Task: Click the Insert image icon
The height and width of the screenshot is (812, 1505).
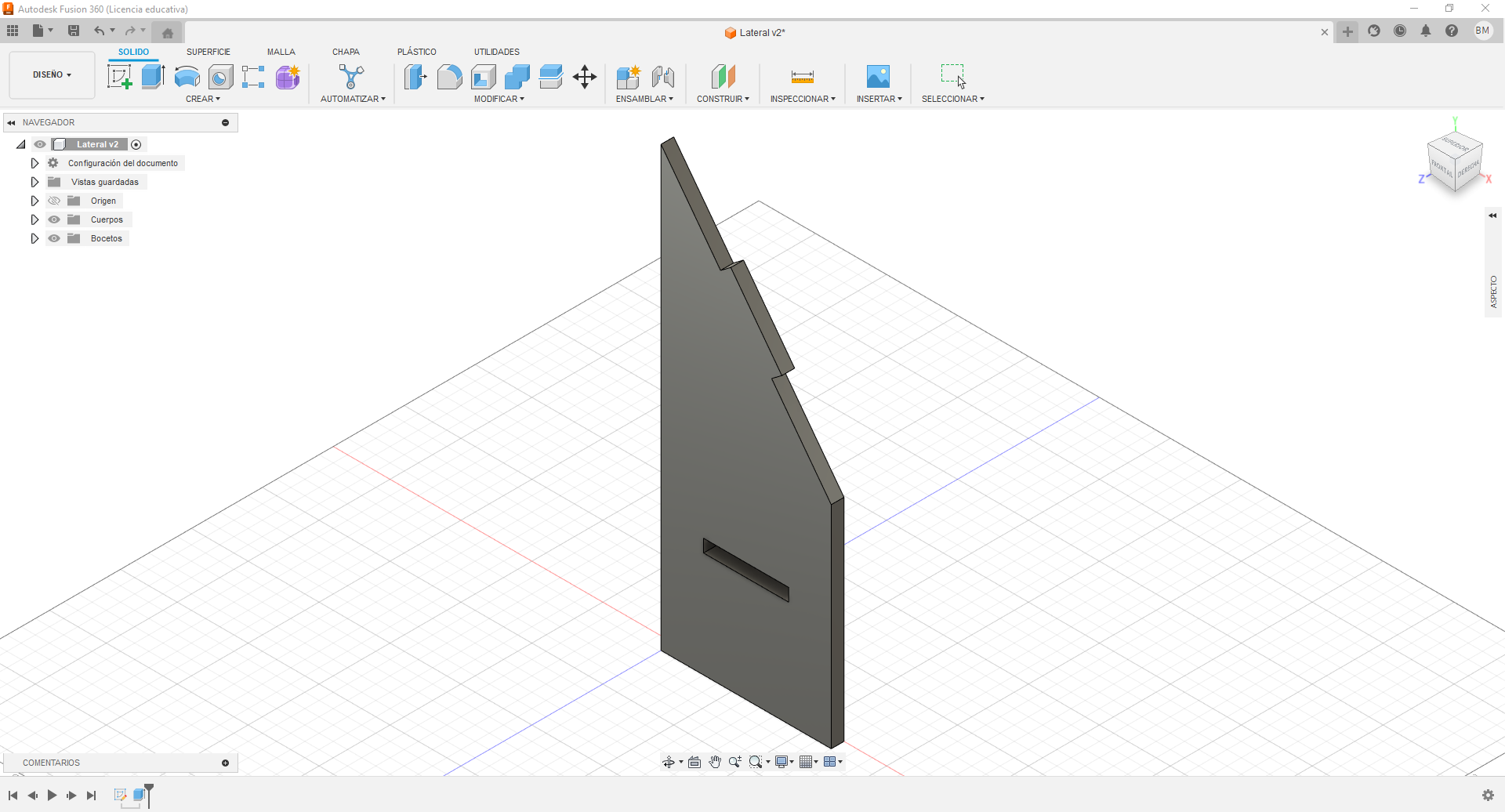Action: click(878, 77)
